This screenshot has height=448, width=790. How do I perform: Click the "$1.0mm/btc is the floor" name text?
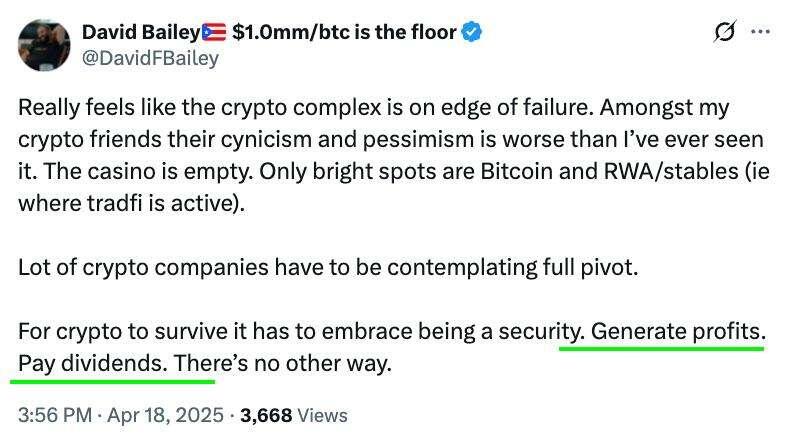tap(344, 32)
